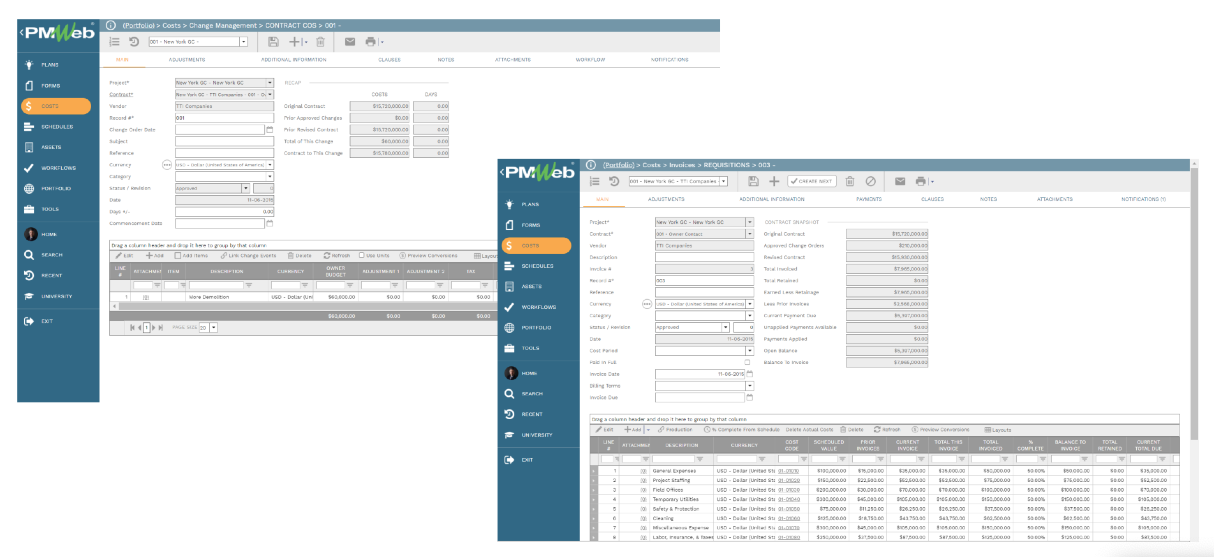Click void circle-slash icon in Requisition toolbar

870,181
